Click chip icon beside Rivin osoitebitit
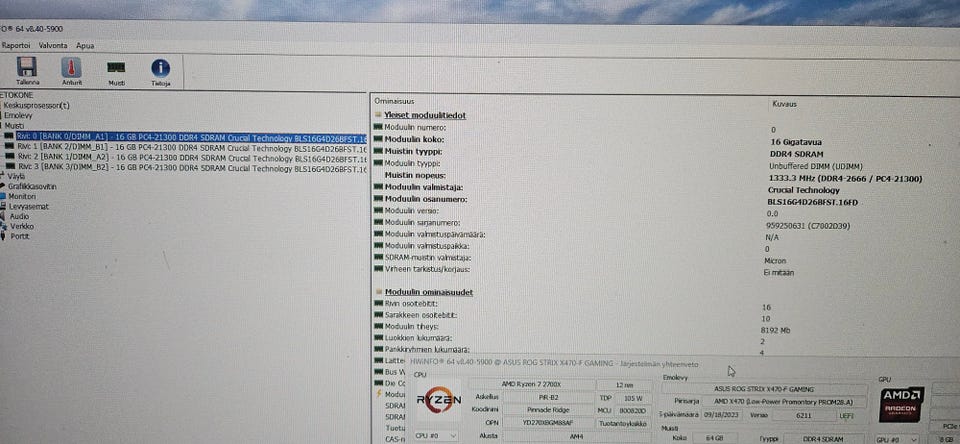This screenshot has height=444, width=960. 378,303
